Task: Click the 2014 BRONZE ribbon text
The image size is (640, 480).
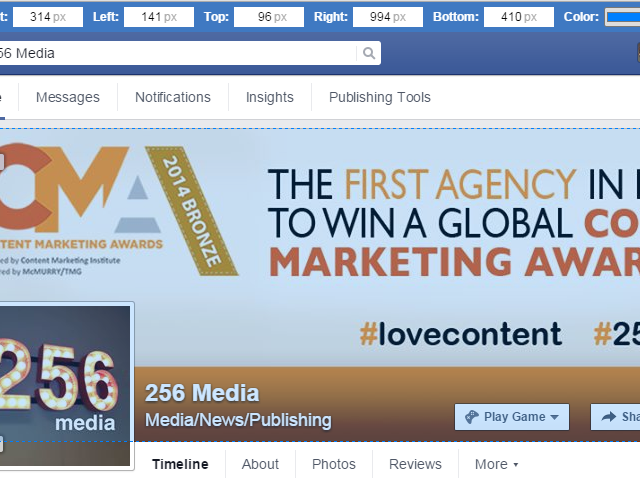Action: (x=192, y=211)
